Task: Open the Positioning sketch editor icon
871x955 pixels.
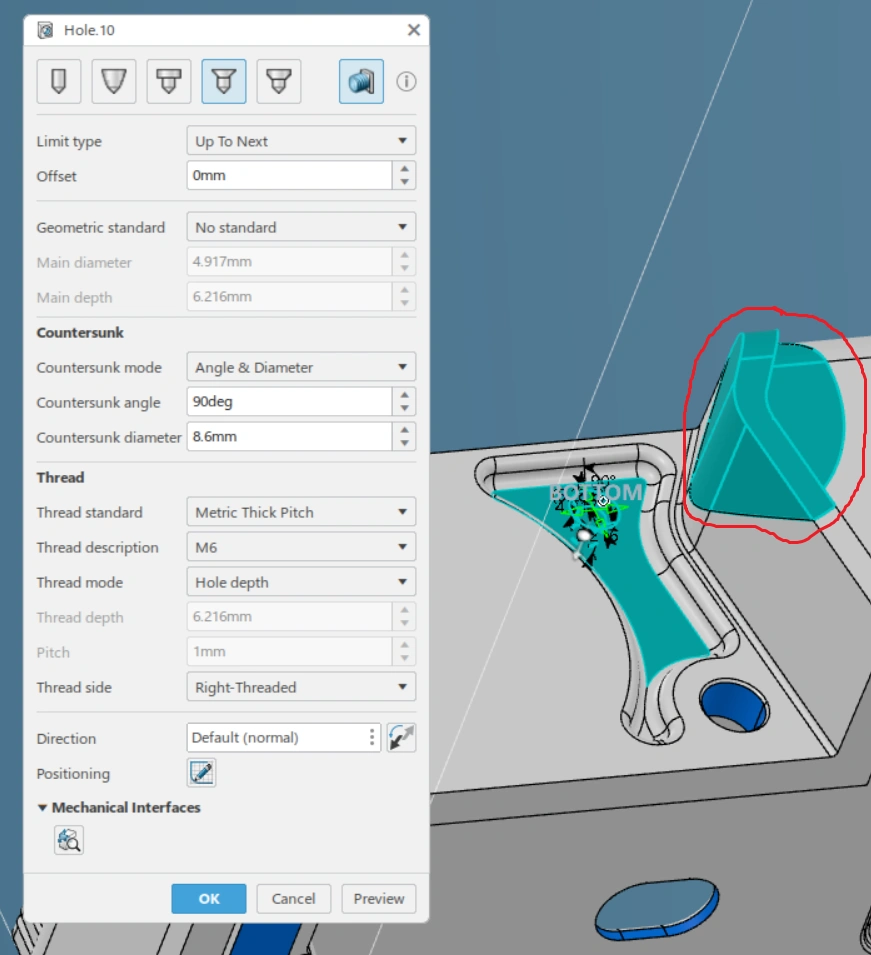Action: pyautogui.click(x=201, y=773)
